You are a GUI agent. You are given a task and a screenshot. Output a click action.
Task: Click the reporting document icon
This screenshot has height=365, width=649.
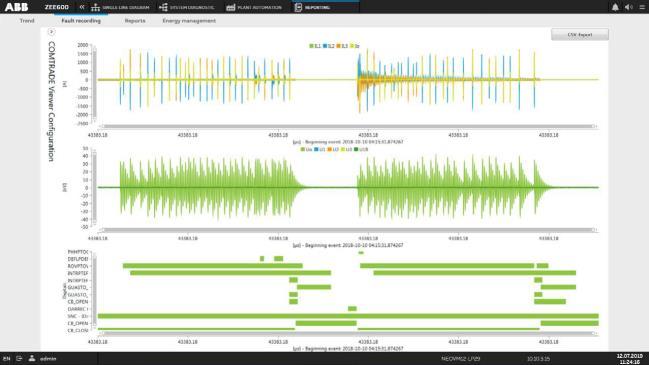point(298,7)
